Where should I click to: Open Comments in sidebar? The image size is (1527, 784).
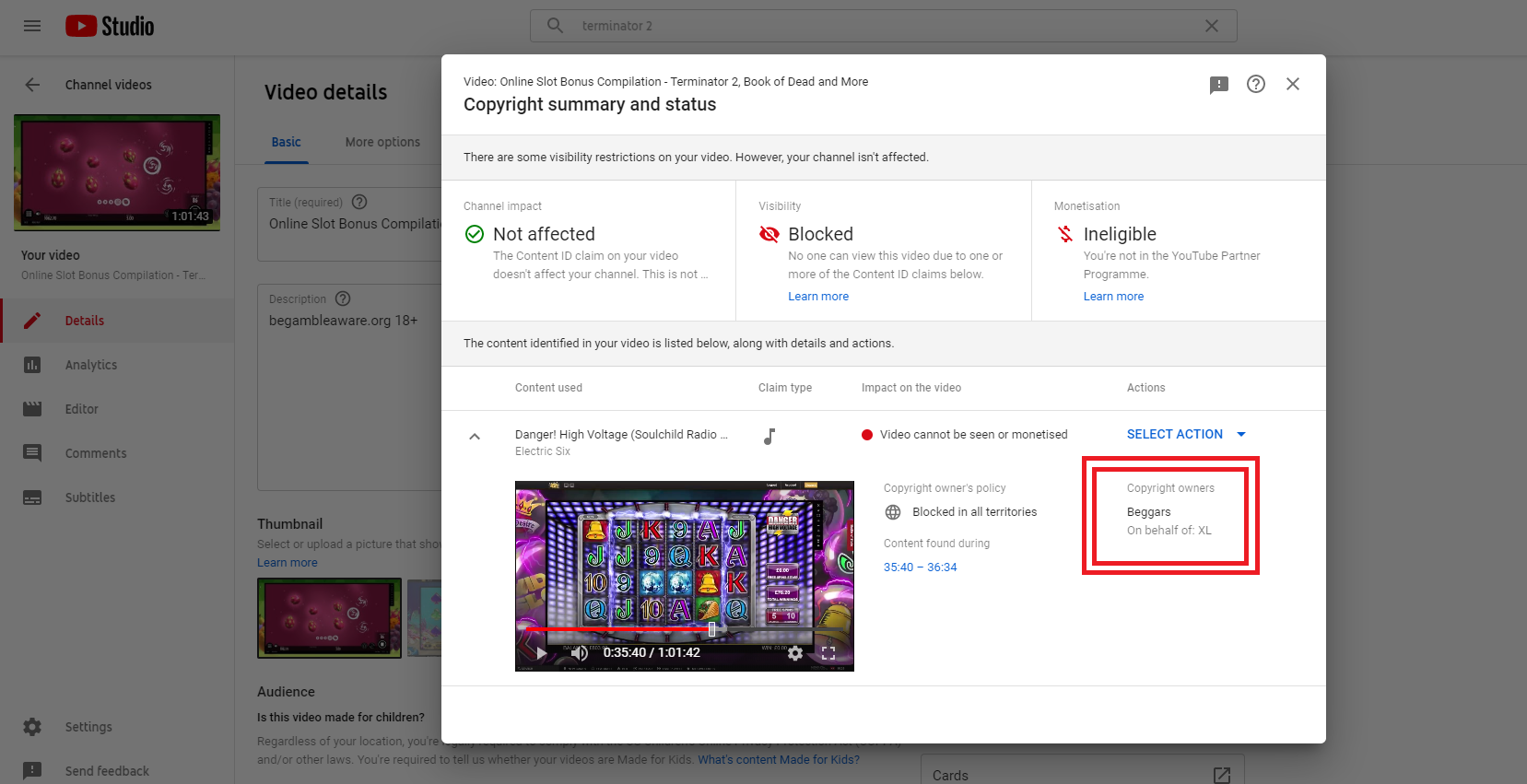pos(117,453)
